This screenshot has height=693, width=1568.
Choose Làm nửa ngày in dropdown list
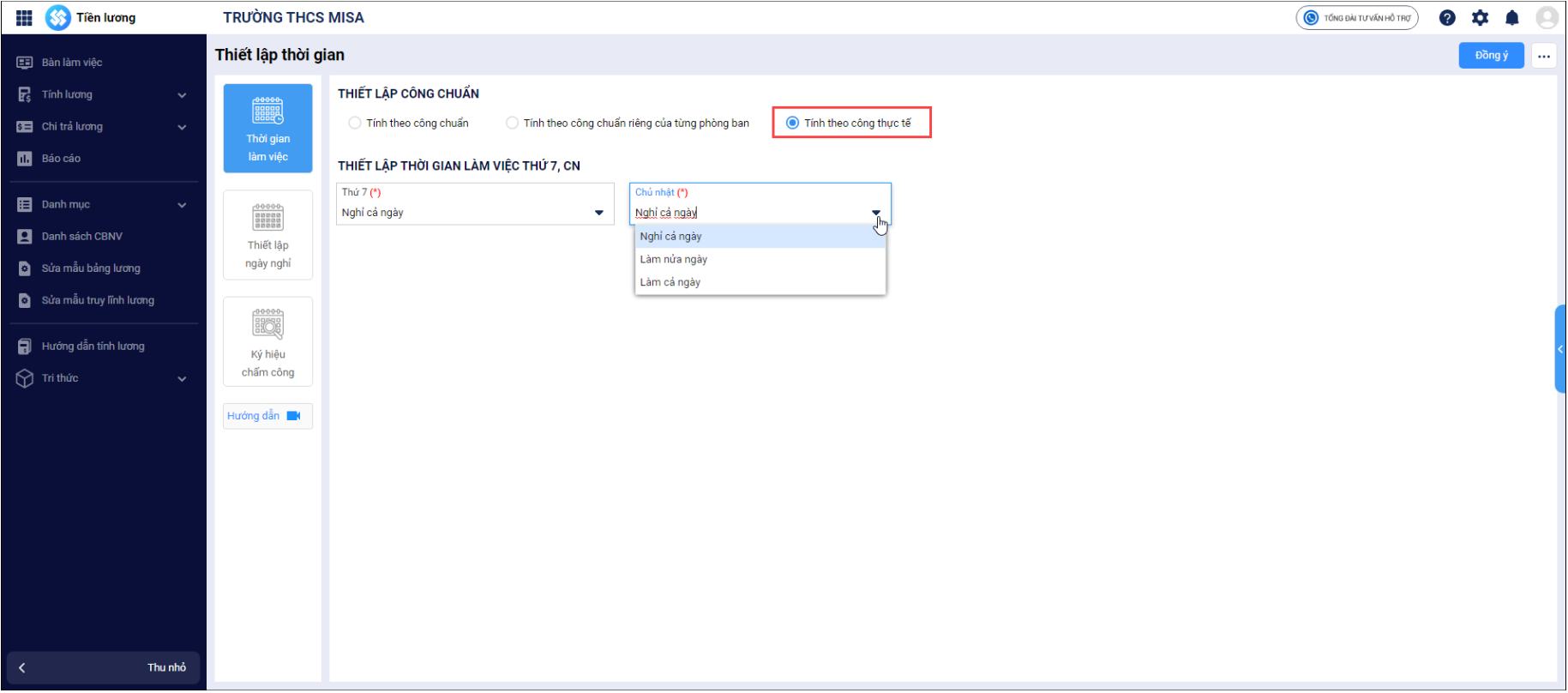coord(760,260)
